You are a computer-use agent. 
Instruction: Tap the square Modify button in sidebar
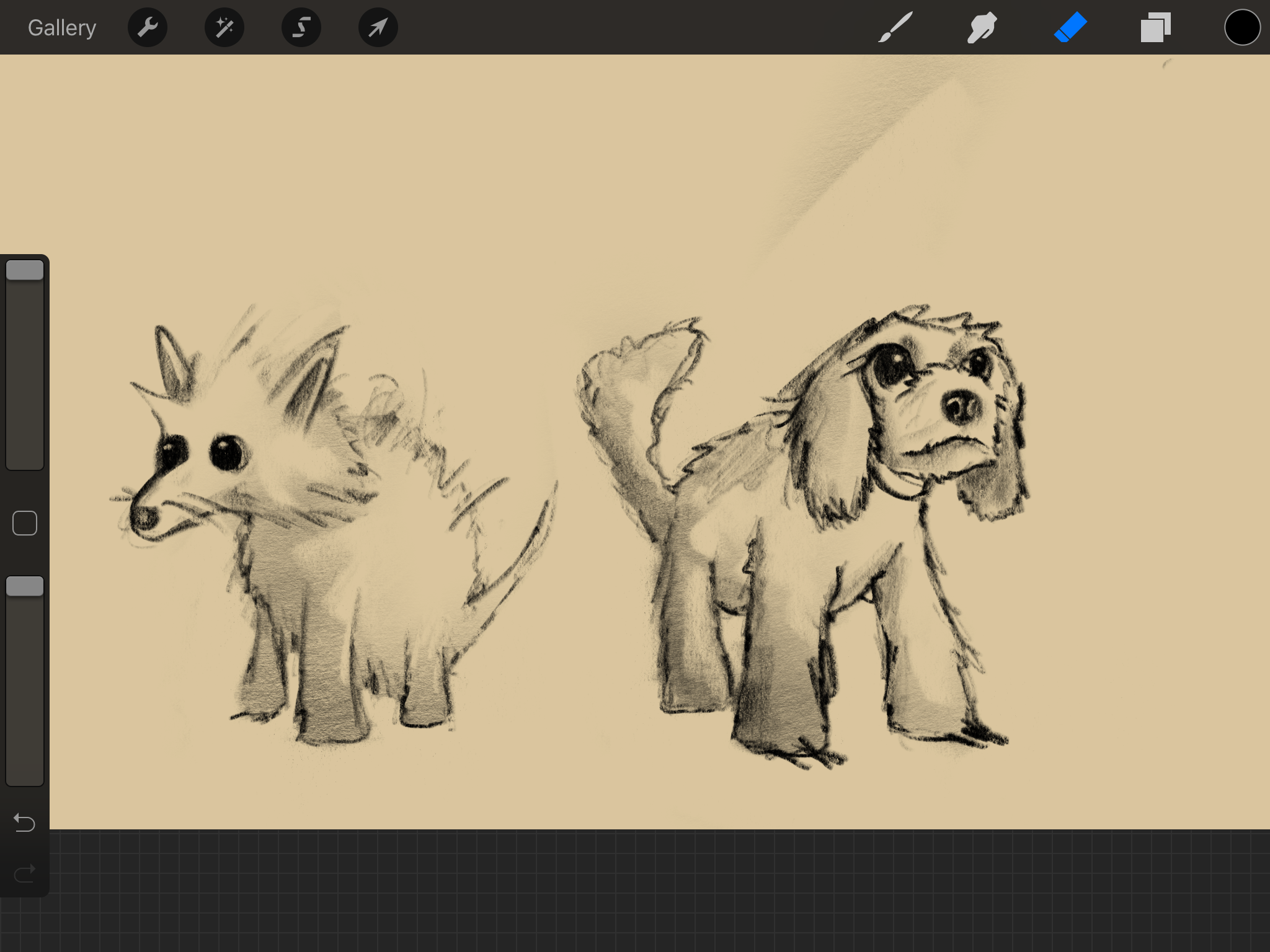pyautogui.click(x=25, y=523)
